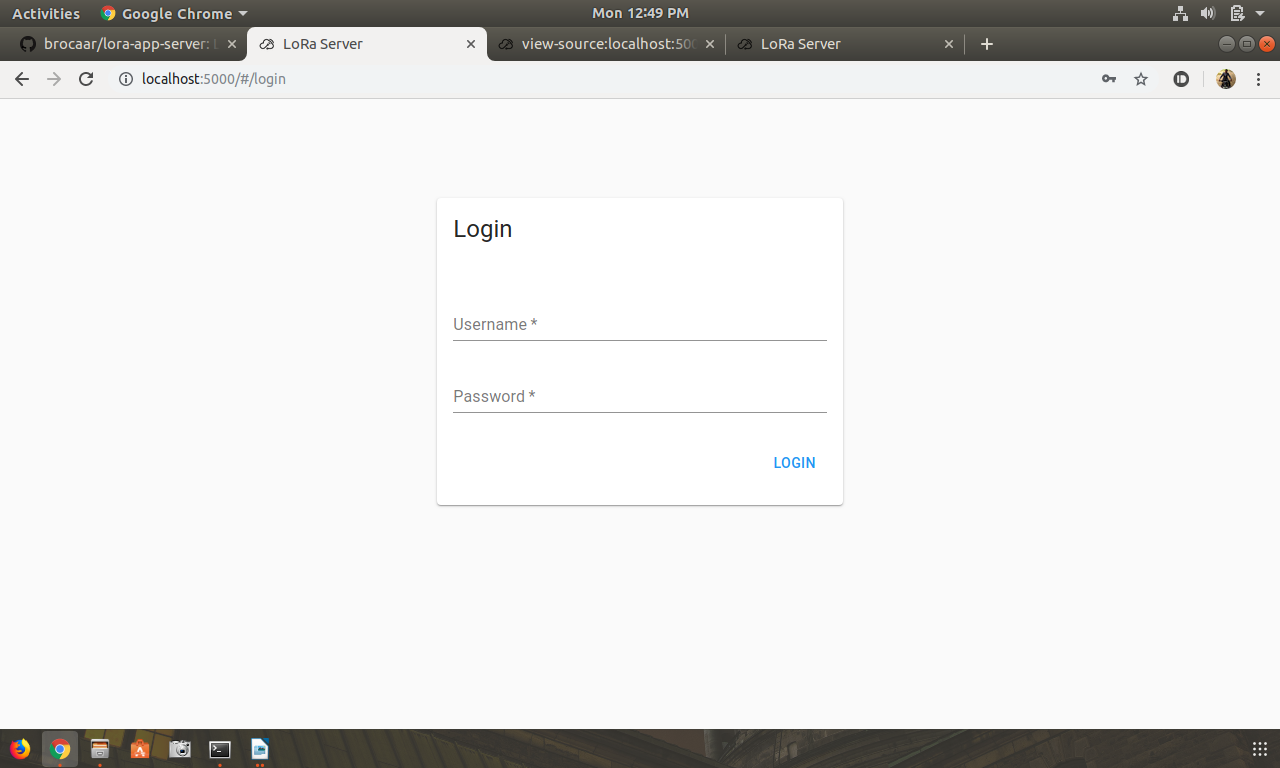Bookmark this page with the star icon
The width and height of the screenshot is (1280, 768).
[1141, 79]
